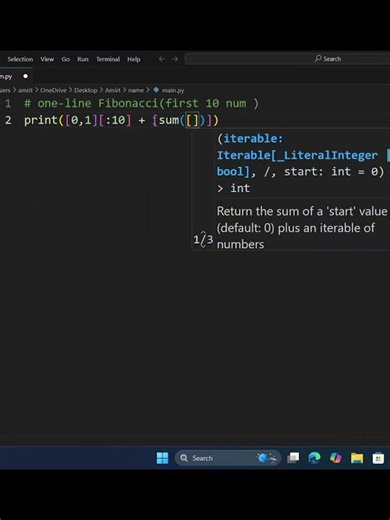Click the 1/3 signature overload switcher
The height and width of the screenshot is (520, 390).
203,239
